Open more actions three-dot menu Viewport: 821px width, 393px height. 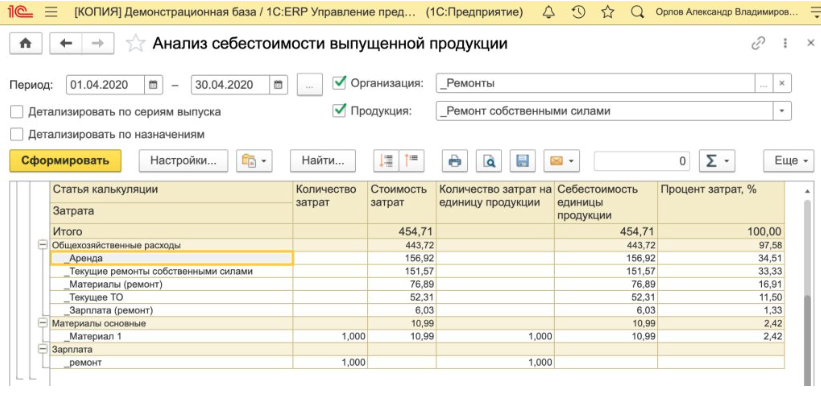pos(785,44)
